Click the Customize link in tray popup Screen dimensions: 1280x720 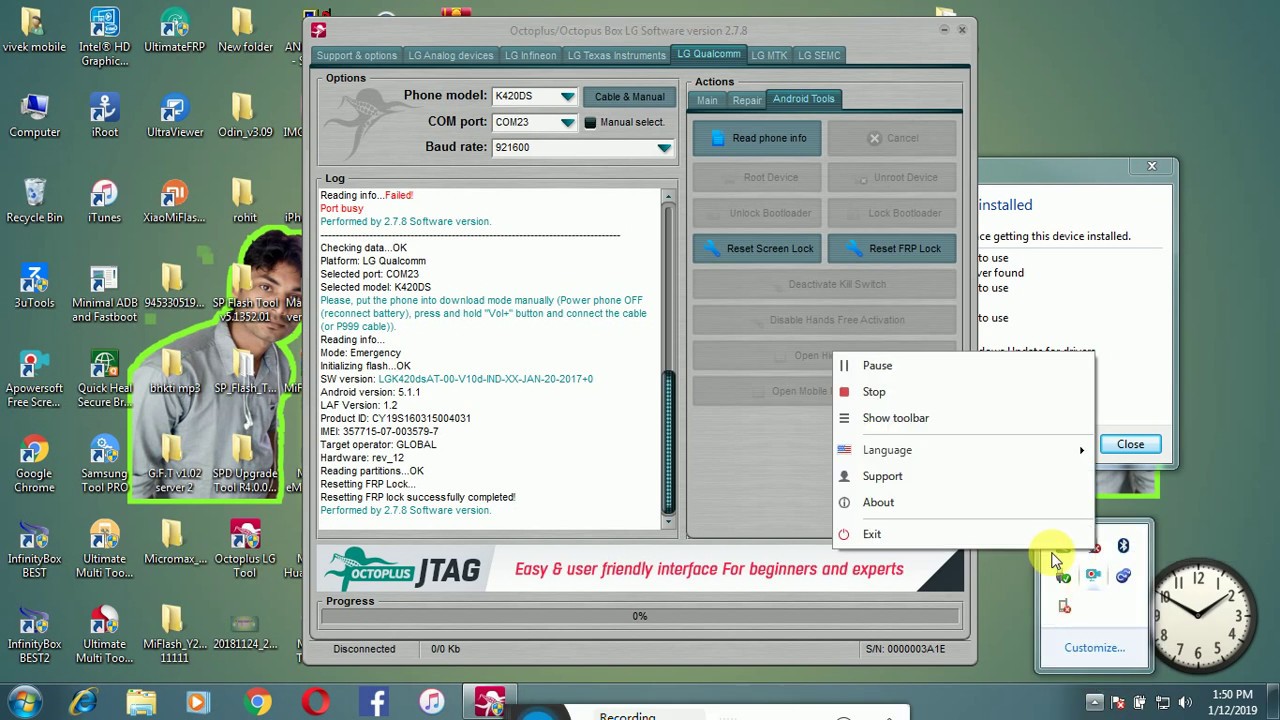[x=1094, y=648]
